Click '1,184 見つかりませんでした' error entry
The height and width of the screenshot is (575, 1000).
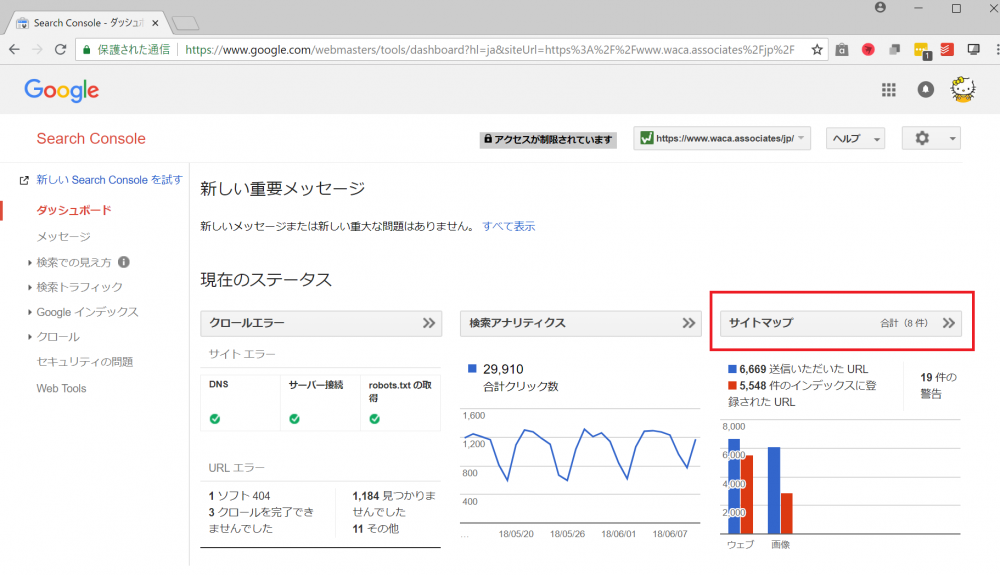[394, 504]
